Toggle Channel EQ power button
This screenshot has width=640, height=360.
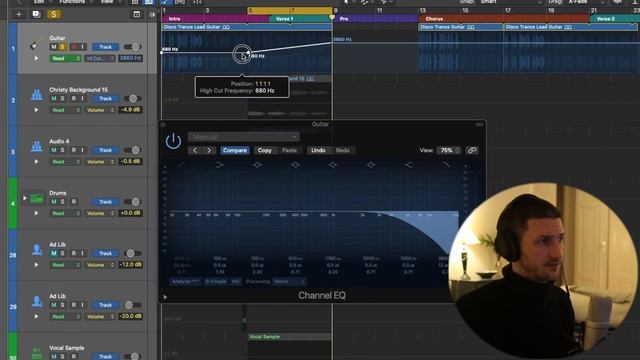(x=173, y=141)
